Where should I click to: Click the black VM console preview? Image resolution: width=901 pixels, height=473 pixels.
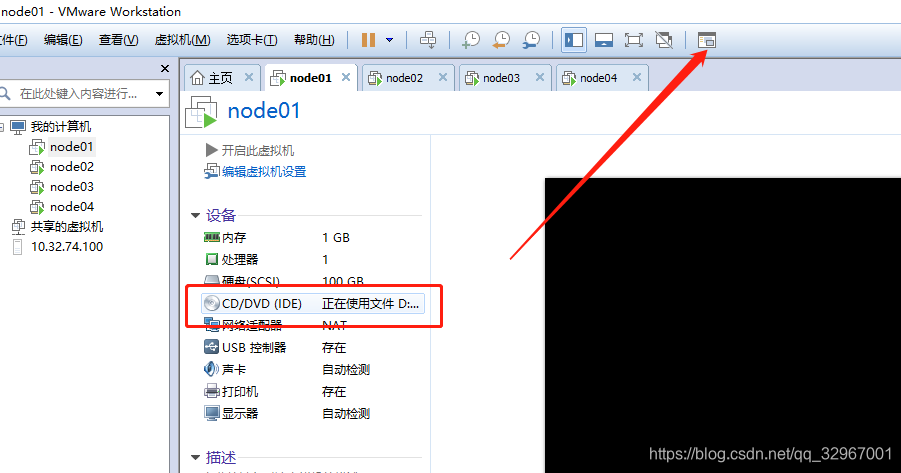(x=723, y=325)
